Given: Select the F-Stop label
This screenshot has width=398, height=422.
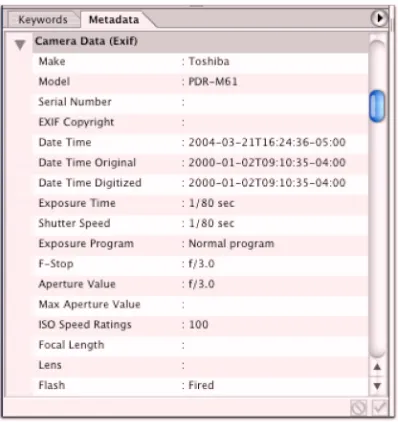Looking at the screenshot, I should click(56, 264).
